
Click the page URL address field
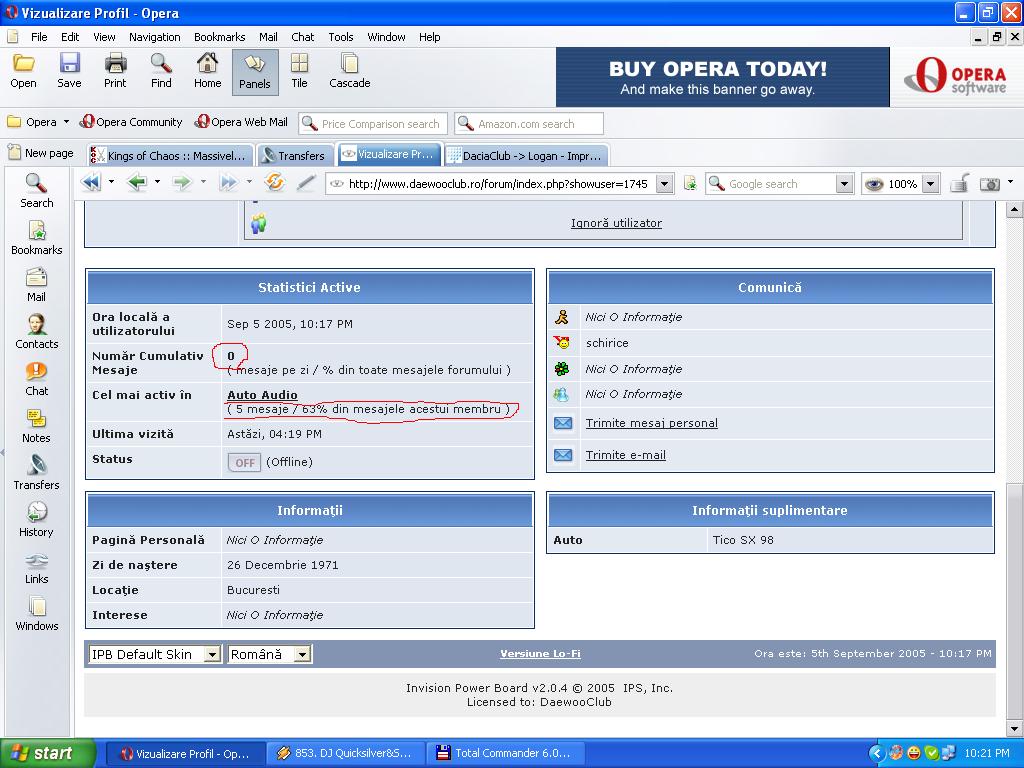[x=499, y=184]
